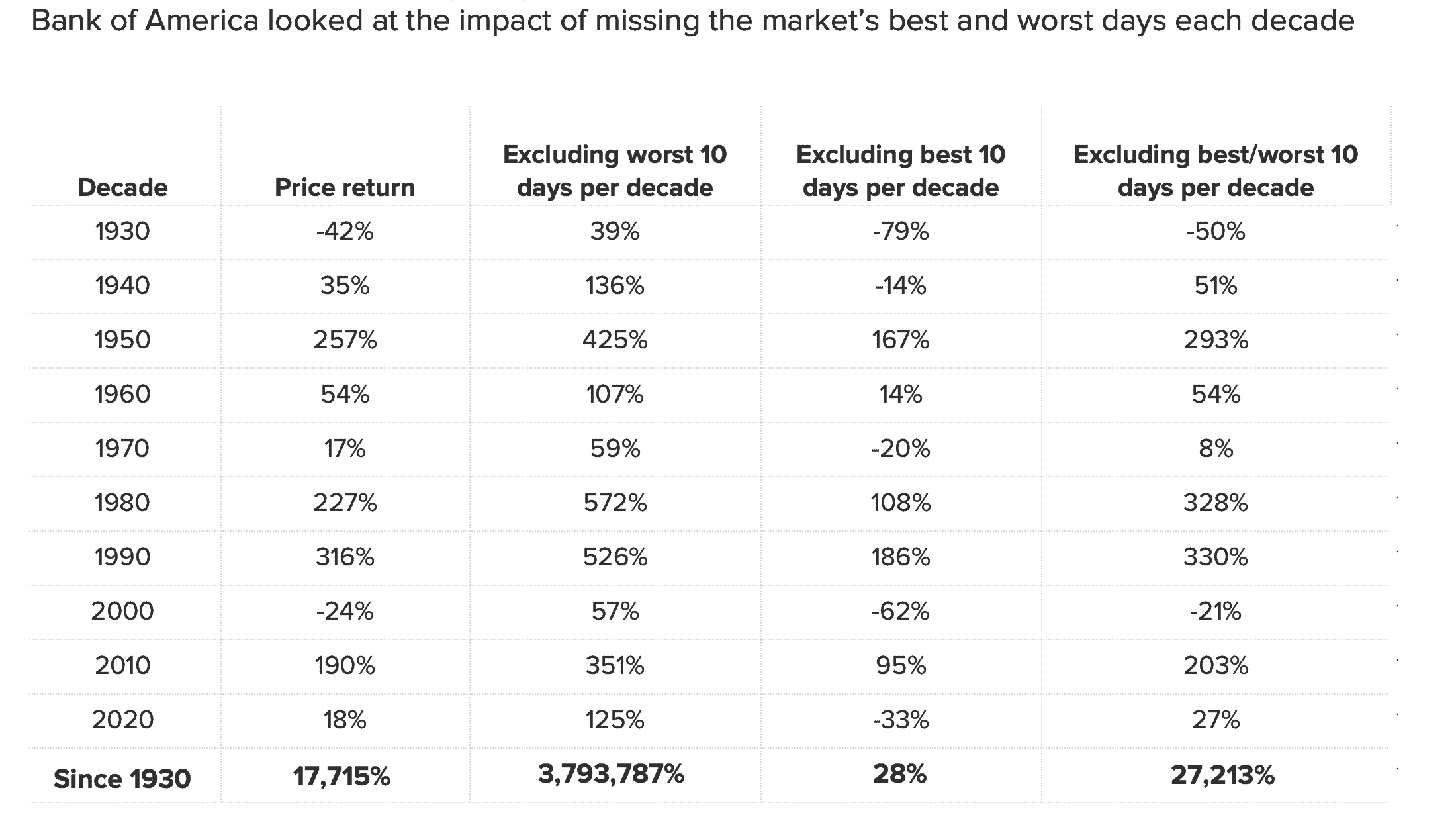Select the 1950 decade row label
Viewport: 1456px width, 819px height.
[122, 340]
